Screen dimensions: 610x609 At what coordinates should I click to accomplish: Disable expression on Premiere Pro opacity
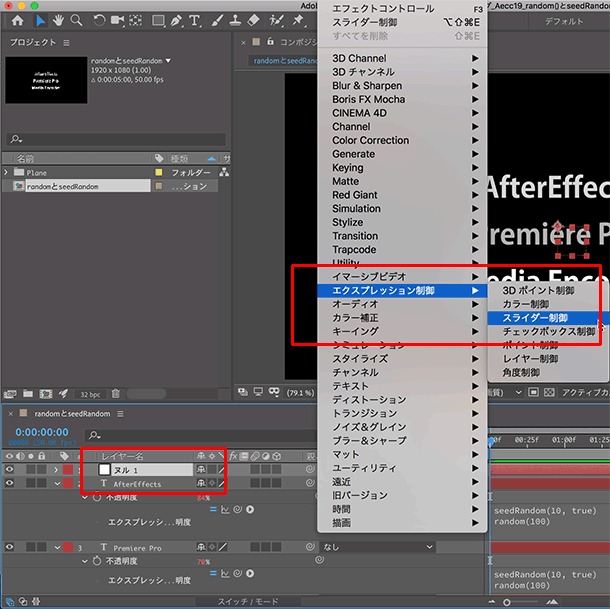pyautogui.click(x=213, y=573)
